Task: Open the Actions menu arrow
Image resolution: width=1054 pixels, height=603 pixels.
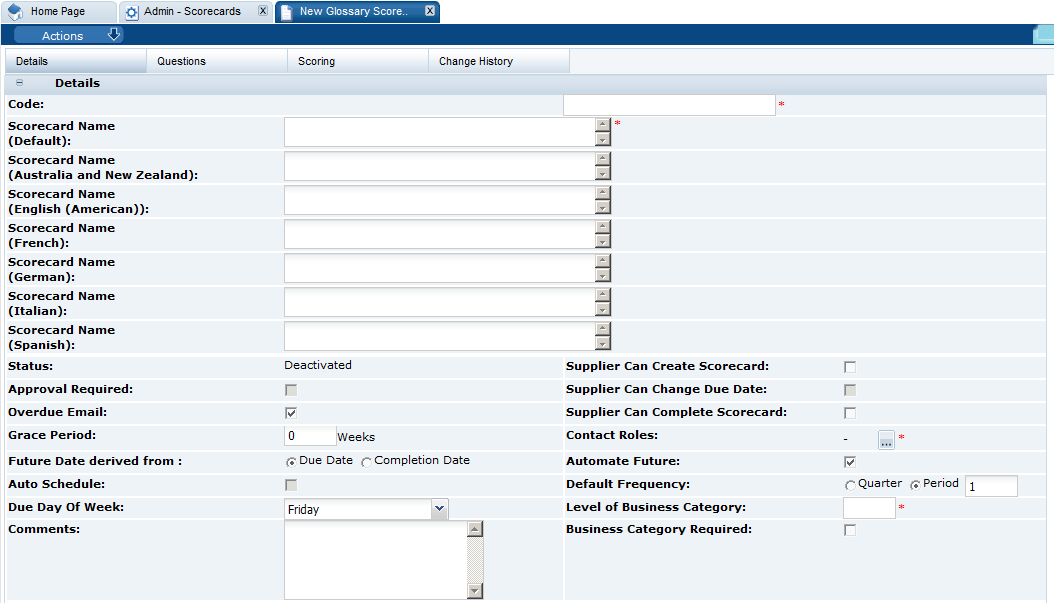Action: (x=114, y=34)
